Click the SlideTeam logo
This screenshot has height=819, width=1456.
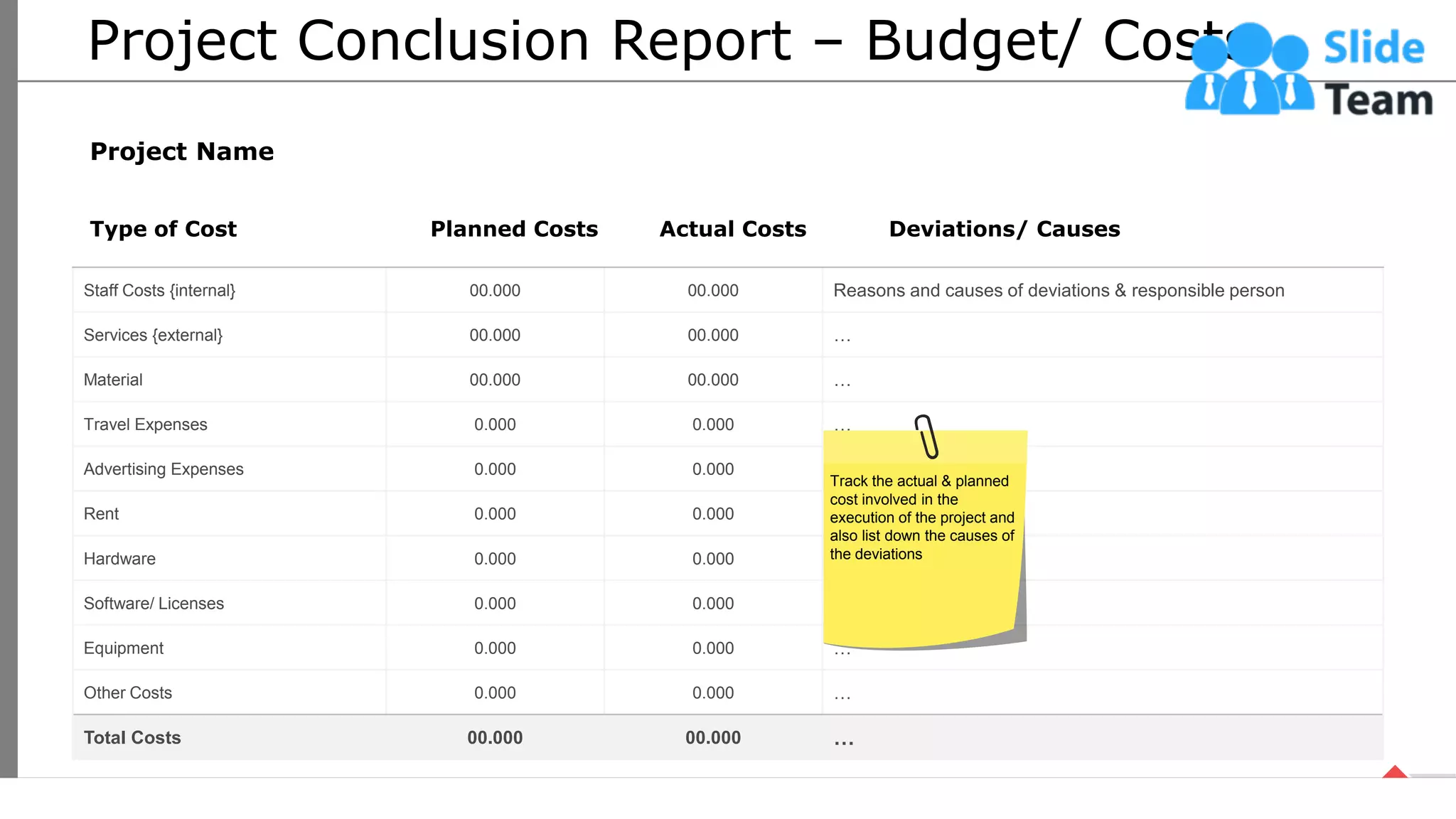(x=1309, y=70)
